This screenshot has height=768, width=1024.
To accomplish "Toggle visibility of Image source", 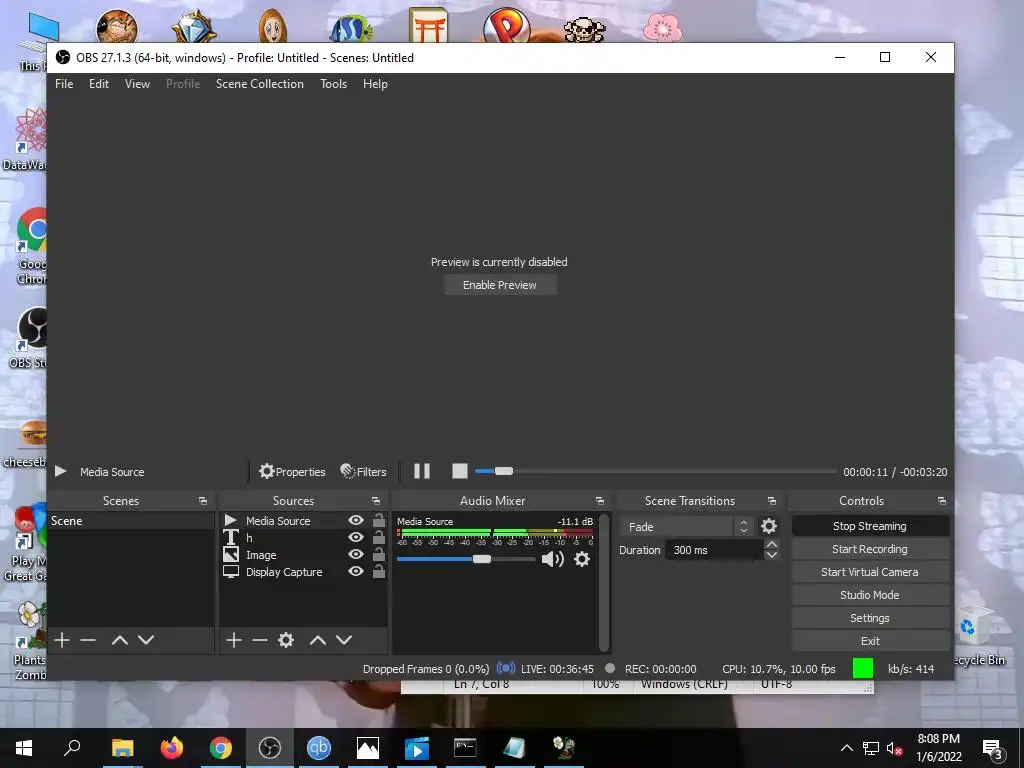I will [x=356, y=554].
